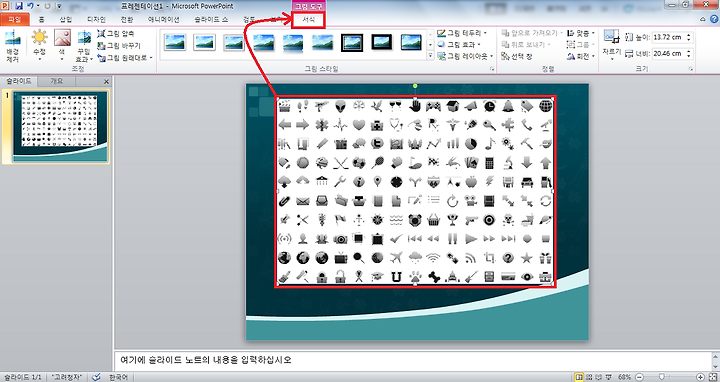The width and height of the screenshot is (720, 382).
Task: Open the 맞춤 (Align) dropdown
Action: [x=581, y=33]
